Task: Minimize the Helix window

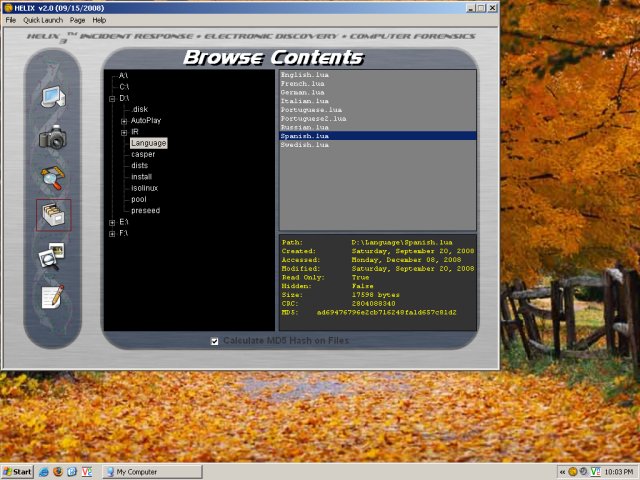Action: tap(471, 8)
